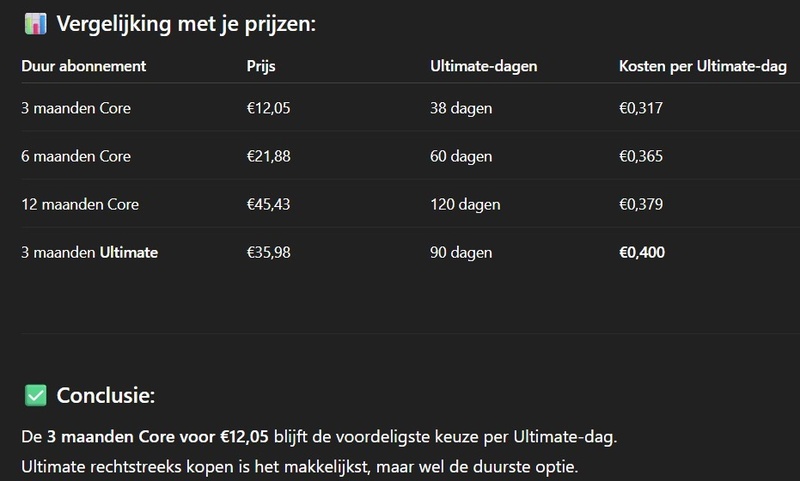800x481 pixels.
Task: Select the '6 maanden Core' row label
Action: coord(76,157)
